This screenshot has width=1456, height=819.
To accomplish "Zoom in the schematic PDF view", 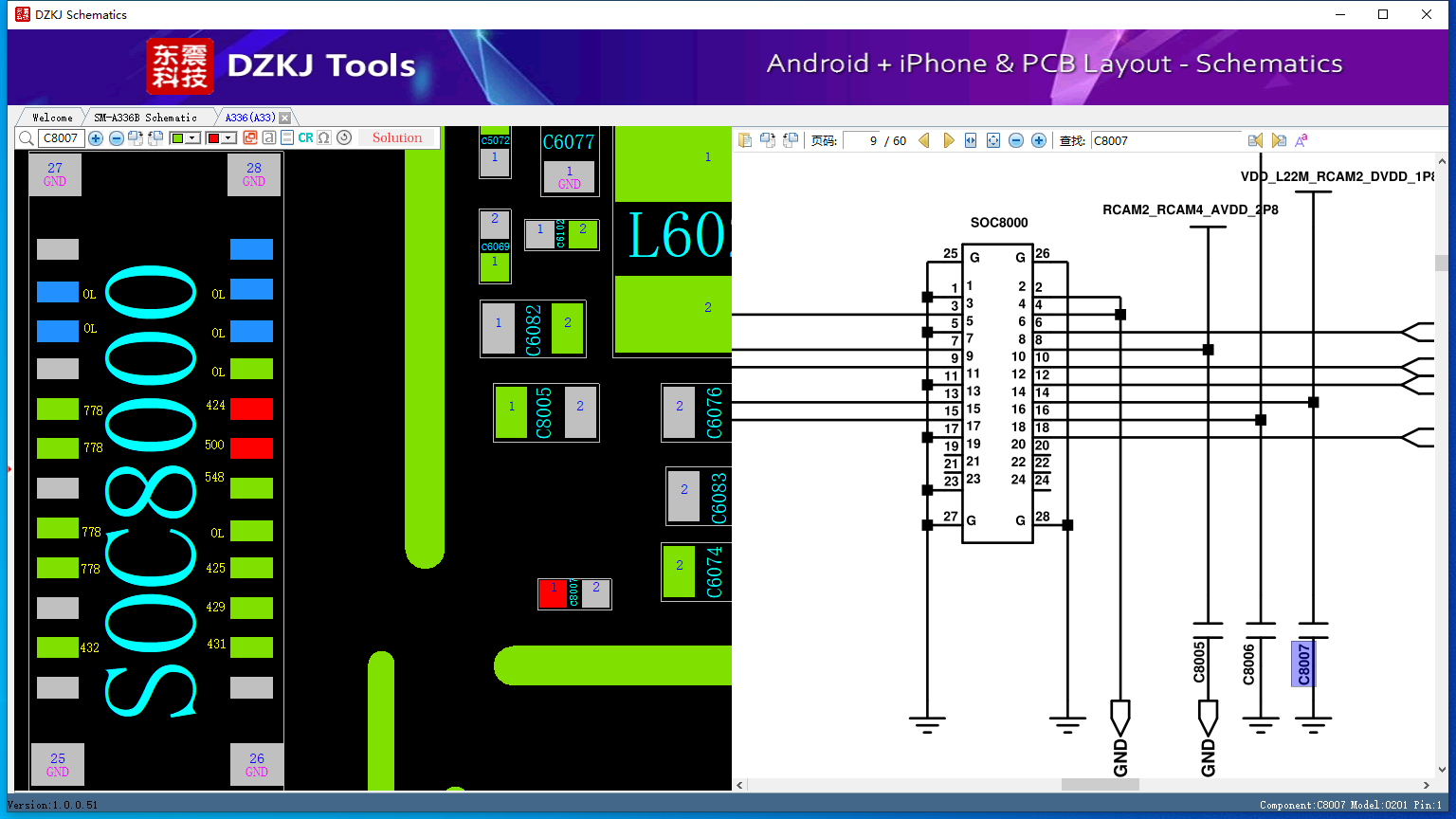I will tap(1039, 141).
